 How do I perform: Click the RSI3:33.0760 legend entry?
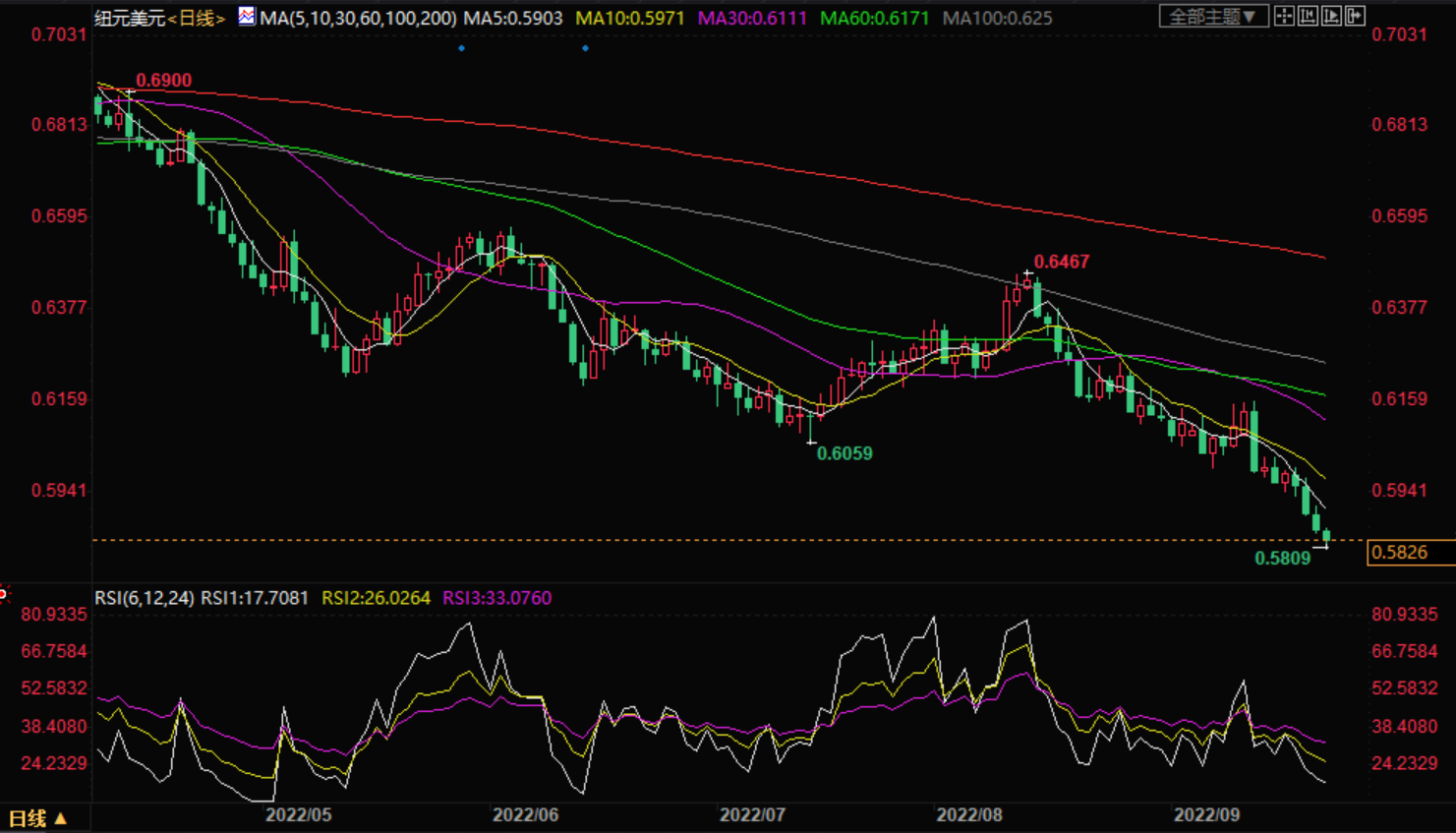tap(496, 598)
